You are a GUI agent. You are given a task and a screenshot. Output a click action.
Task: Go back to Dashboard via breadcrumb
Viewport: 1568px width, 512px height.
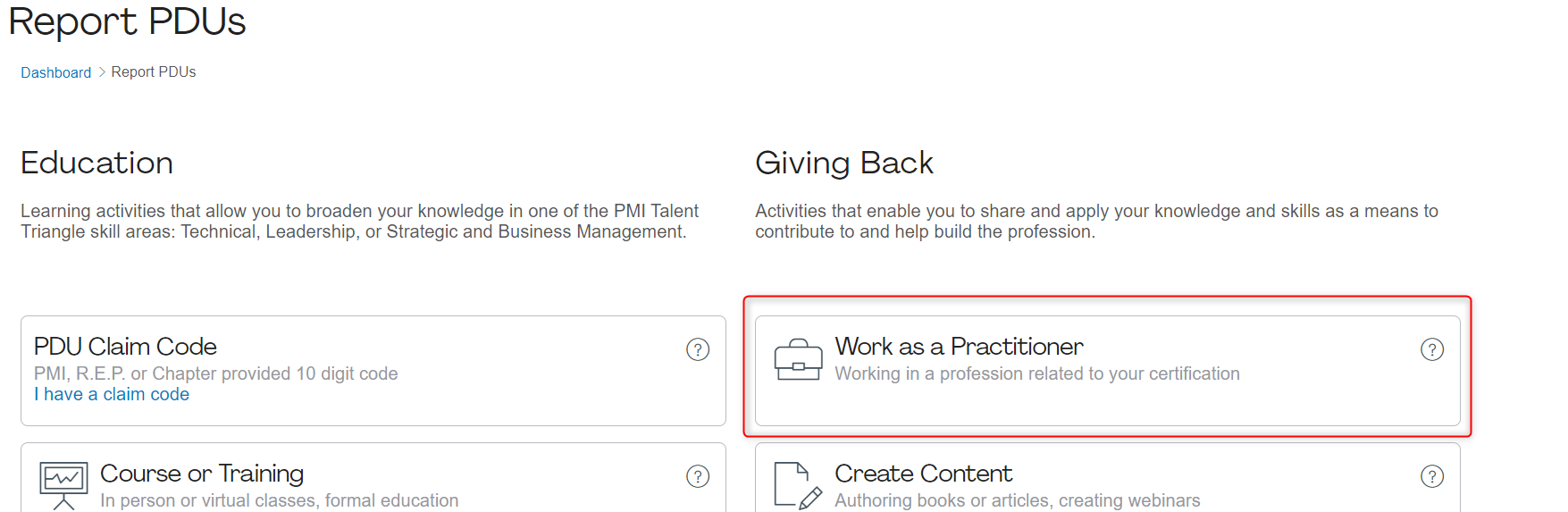[55, 72]
